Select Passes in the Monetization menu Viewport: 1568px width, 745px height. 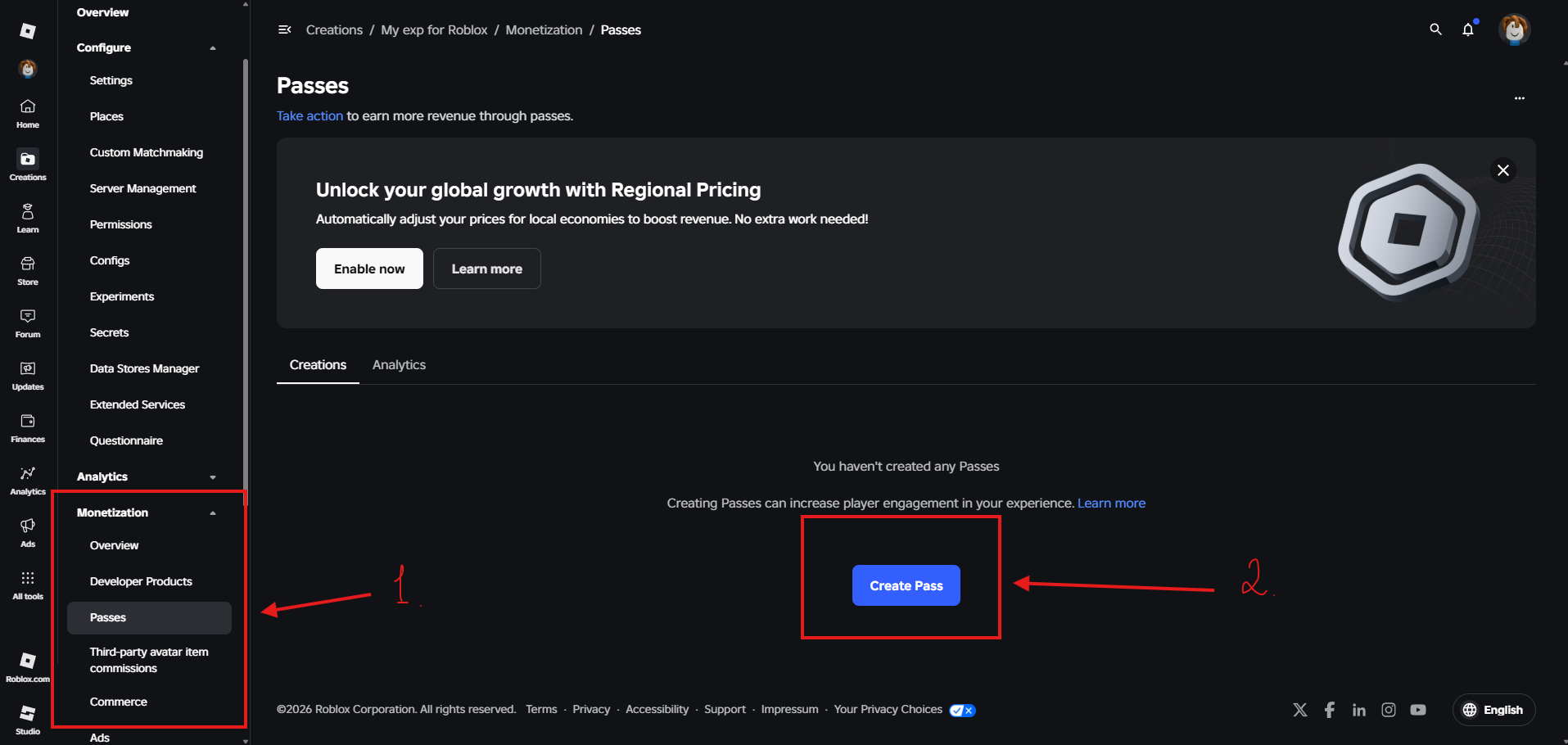coord(149,618)
